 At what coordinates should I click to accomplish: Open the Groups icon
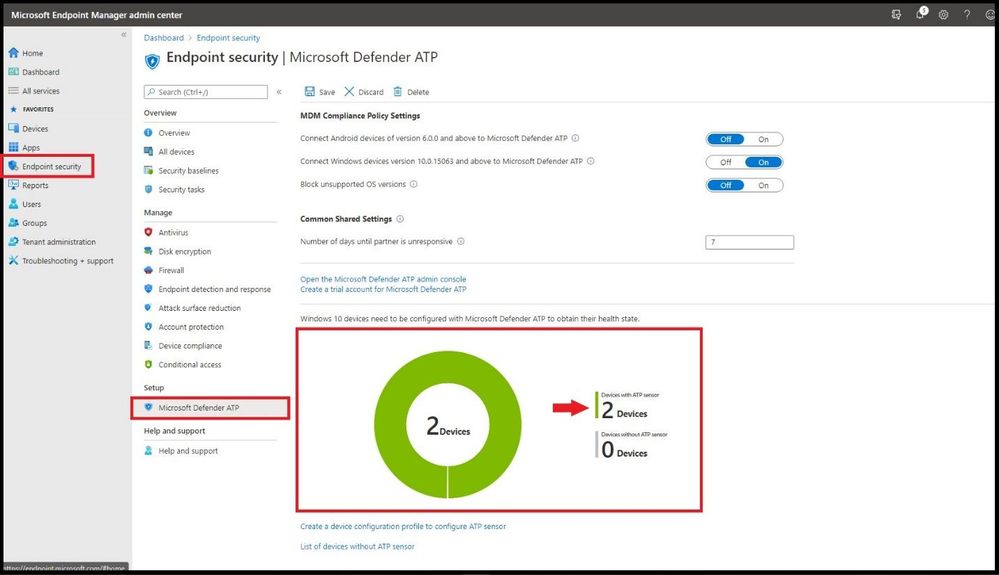pos(13,223)
